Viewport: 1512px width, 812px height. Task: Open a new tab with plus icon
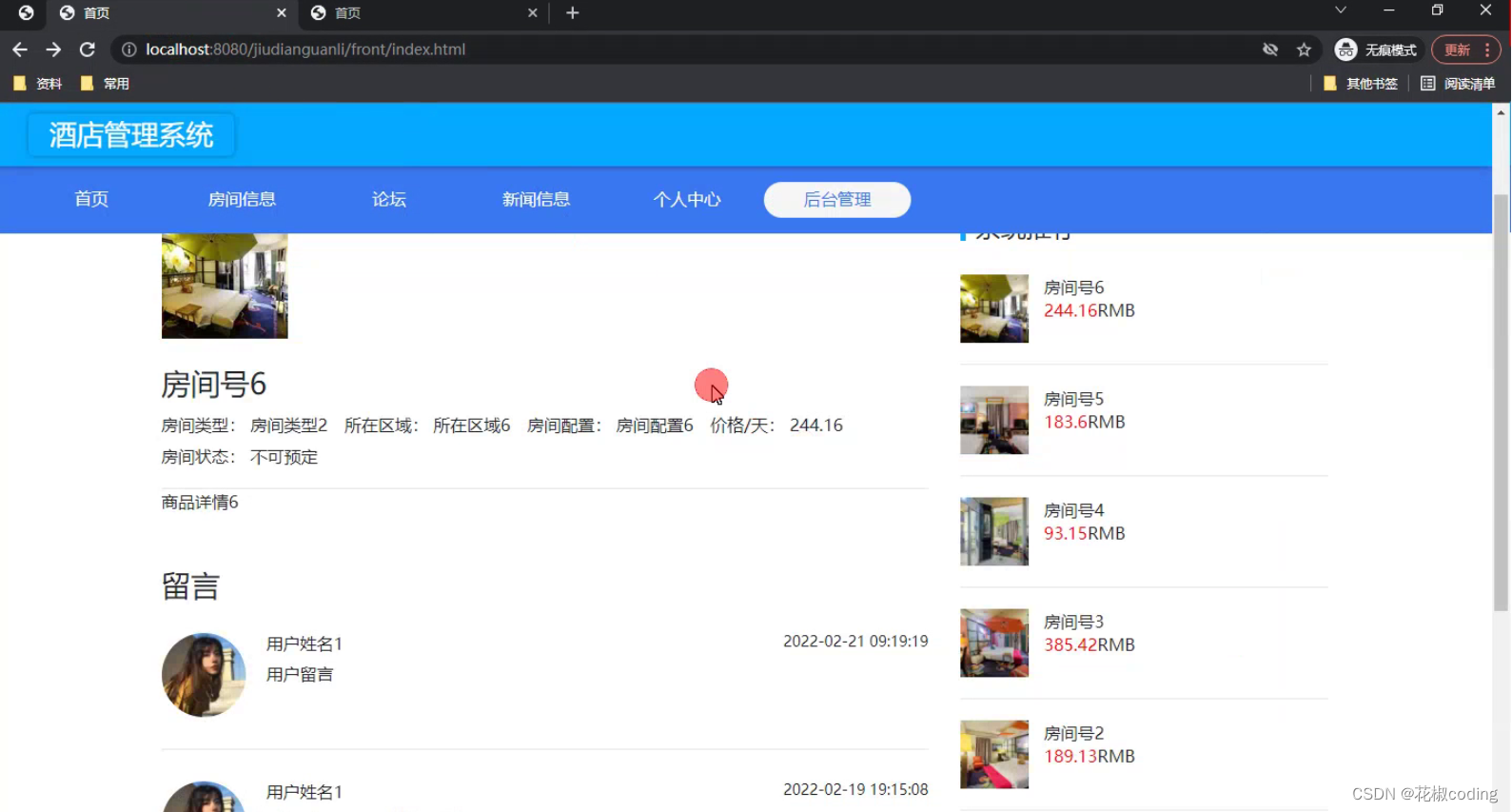572,12
